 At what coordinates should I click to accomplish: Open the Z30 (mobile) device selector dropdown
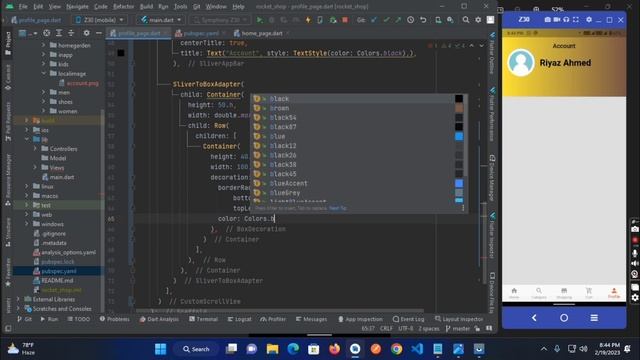[100, 20]
